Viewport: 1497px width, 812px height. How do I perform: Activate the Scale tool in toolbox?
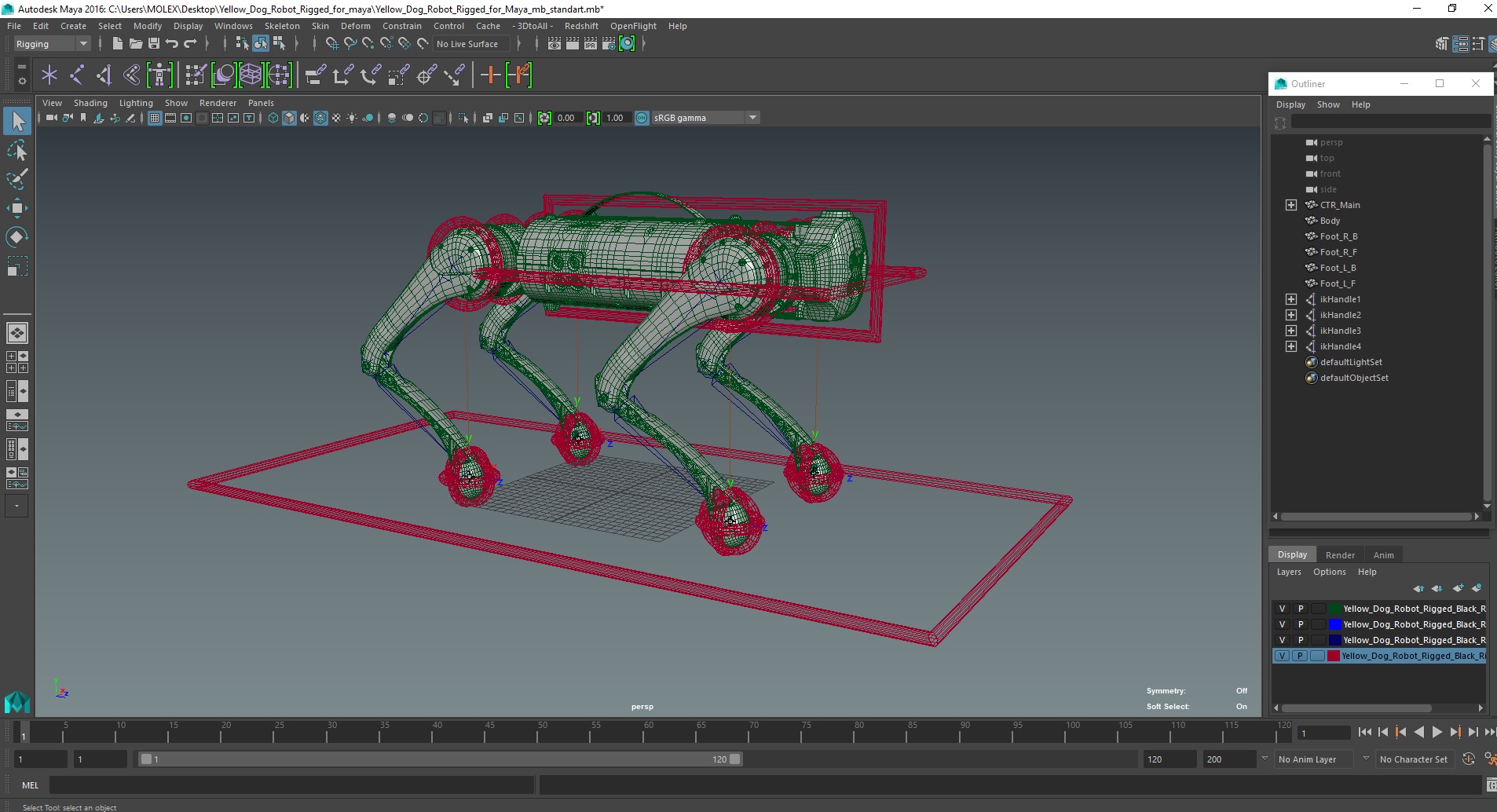[17, 266]
